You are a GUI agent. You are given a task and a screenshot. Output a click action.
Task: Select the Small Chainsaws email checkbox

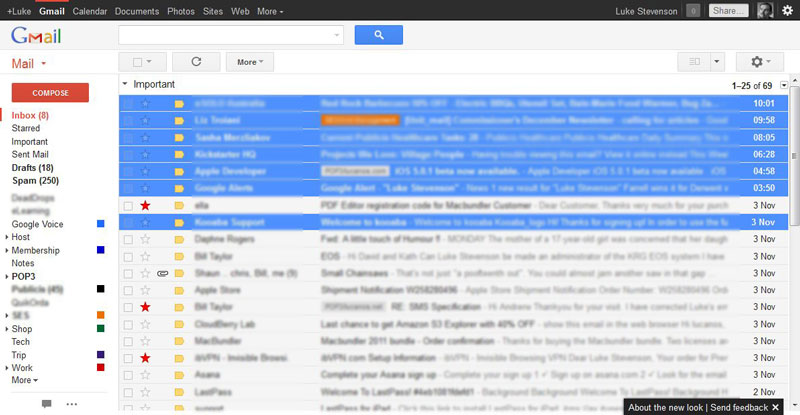coord(128,274)
